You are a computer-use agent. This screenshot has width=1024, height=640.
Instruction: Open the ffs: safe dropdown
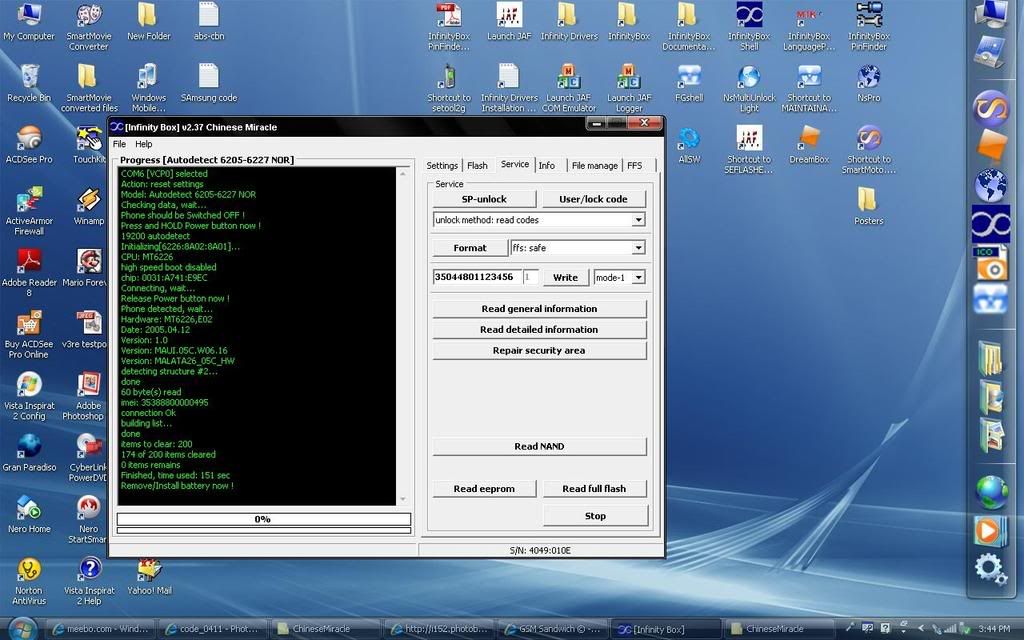tap(638, 248)
